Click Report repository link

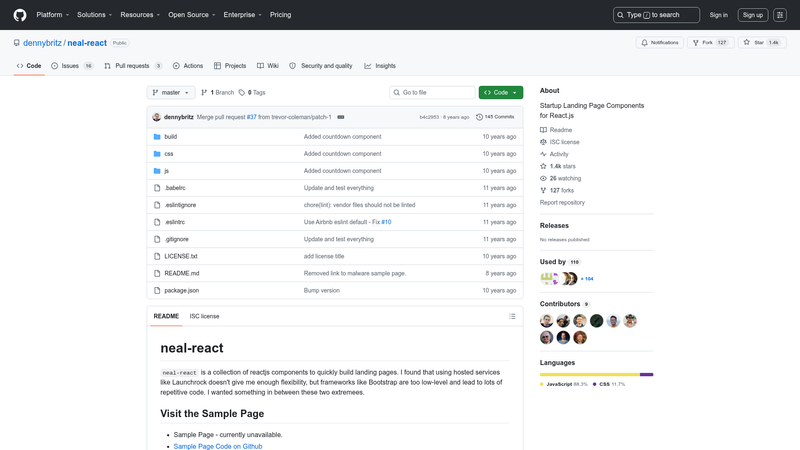click(x=562, y=203)
